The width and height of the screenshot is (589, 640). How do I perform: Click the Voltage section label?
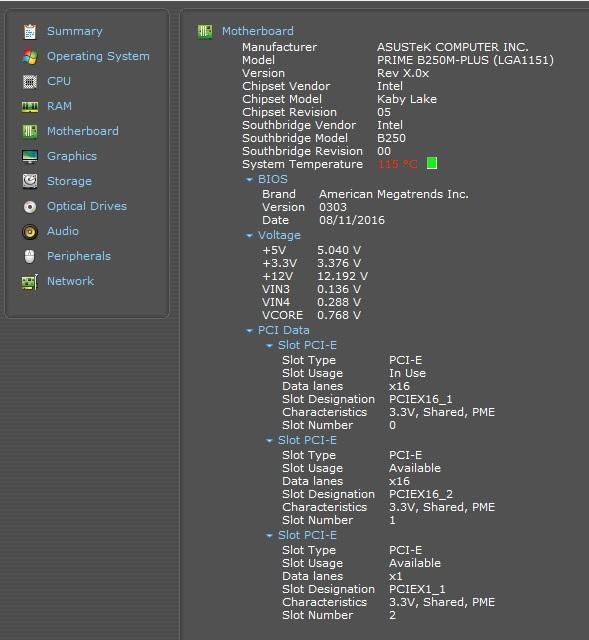pyautogui.click(x=279, y=235)
